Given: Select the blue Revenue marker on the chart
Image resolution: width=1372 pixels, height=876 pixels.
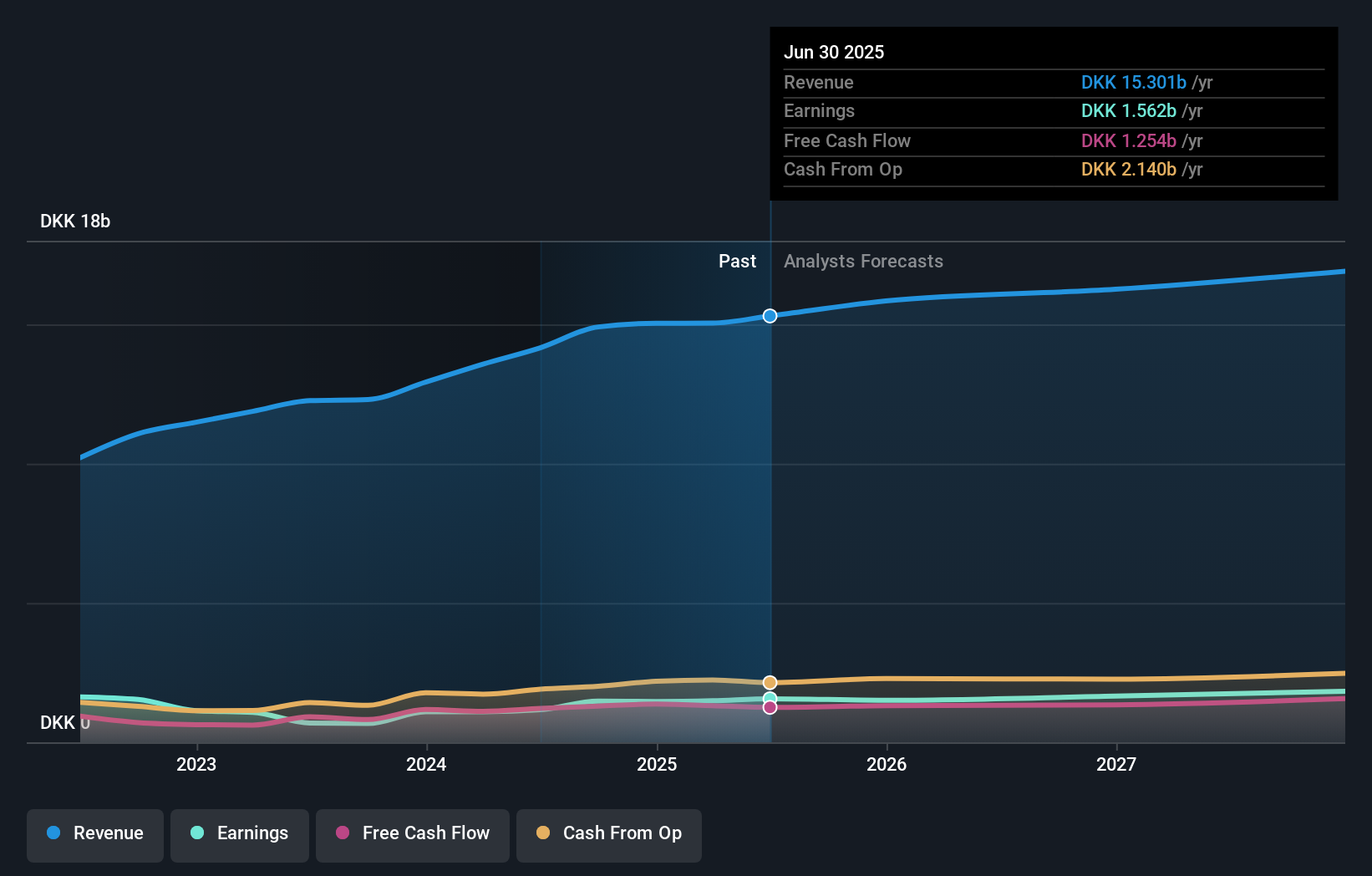Looking at the screenshot, I should [770, 316].
